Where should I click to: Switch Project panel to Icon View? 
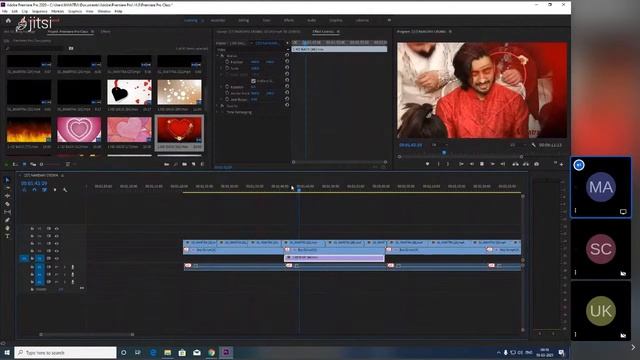click(x=24, y=164)
